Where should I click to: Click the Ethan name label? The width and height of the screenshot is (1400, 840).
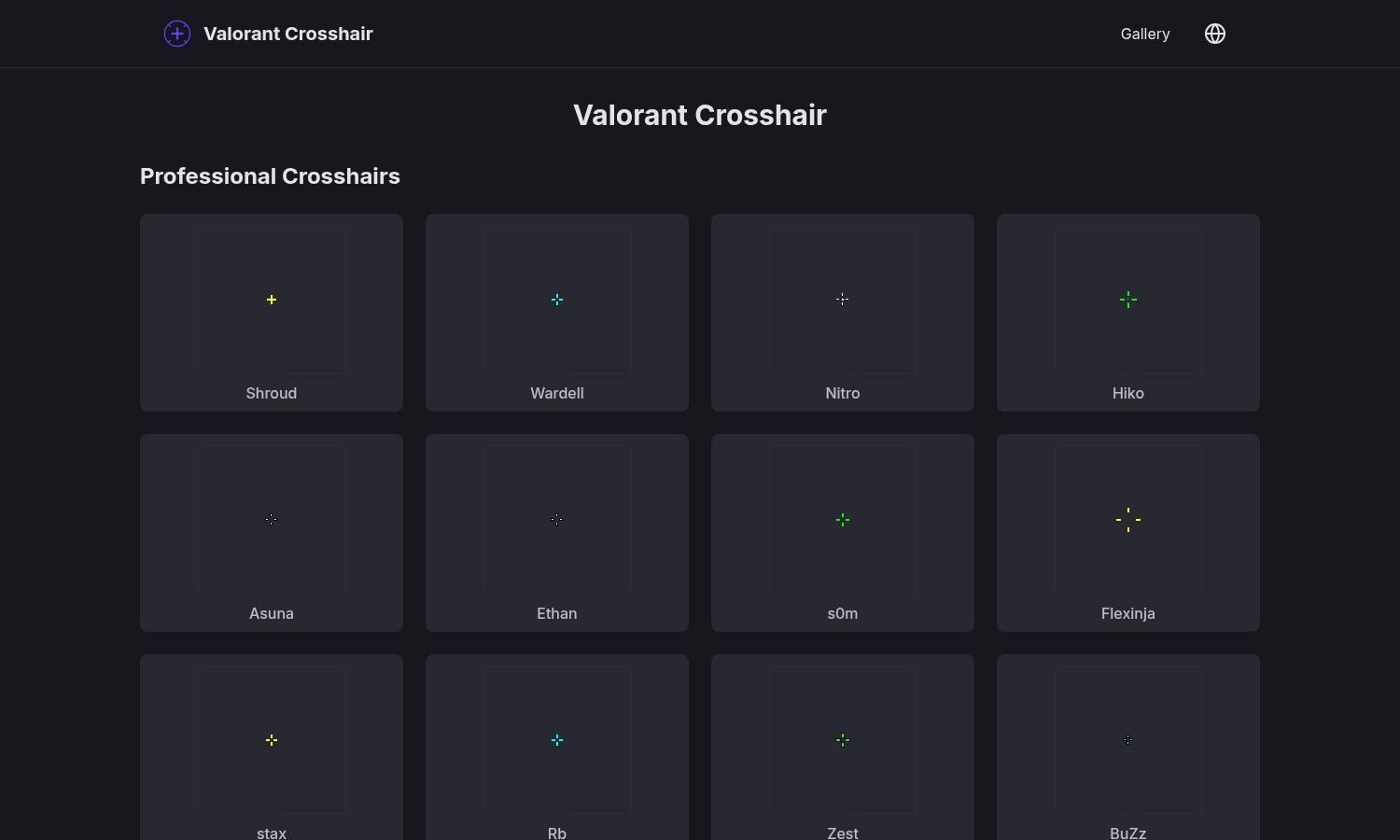[x=557, y=613]
